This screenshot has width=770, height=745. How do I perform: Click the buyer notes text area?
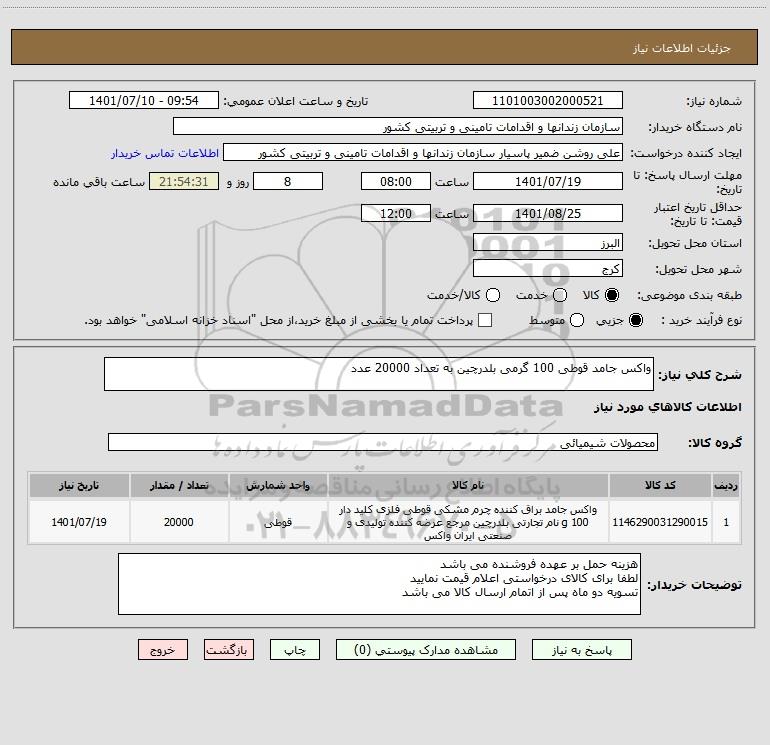pyautogui.click(x=379, y=584)
